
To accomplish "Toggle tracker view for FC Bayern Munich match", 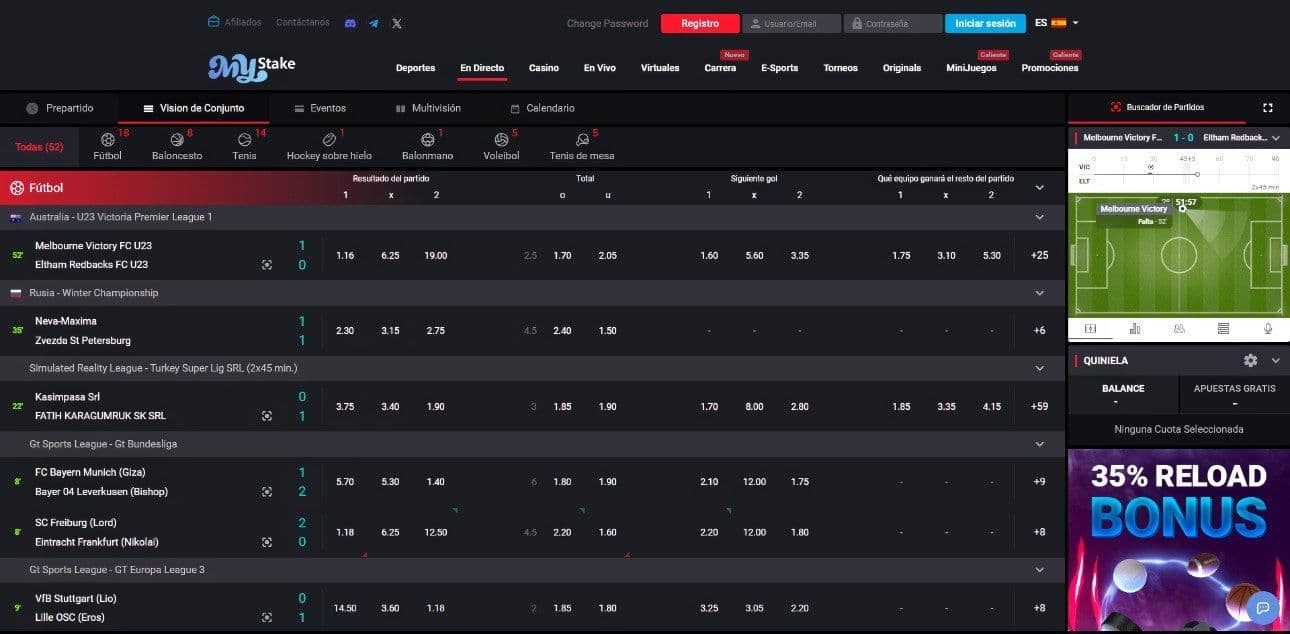I will [267, 491].
